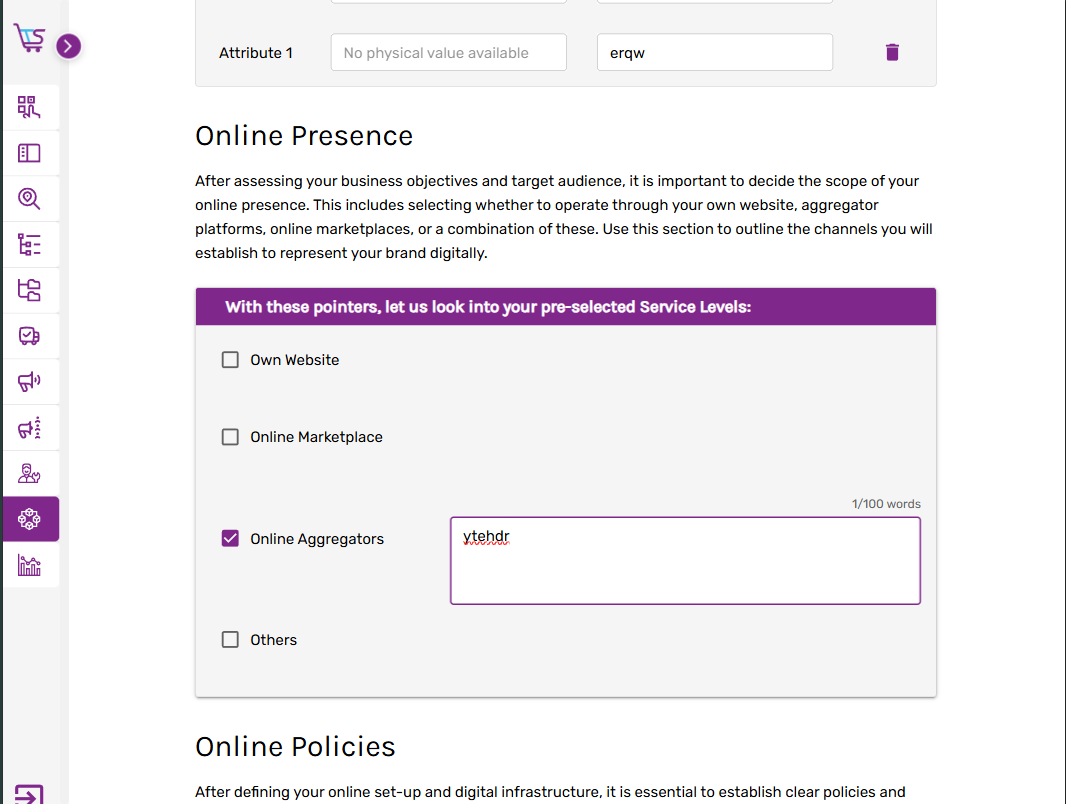Viewport: 1066px width, 804px height.
Task: Open the megaphone with dotted arrow icon
Action: pos(29,428)
